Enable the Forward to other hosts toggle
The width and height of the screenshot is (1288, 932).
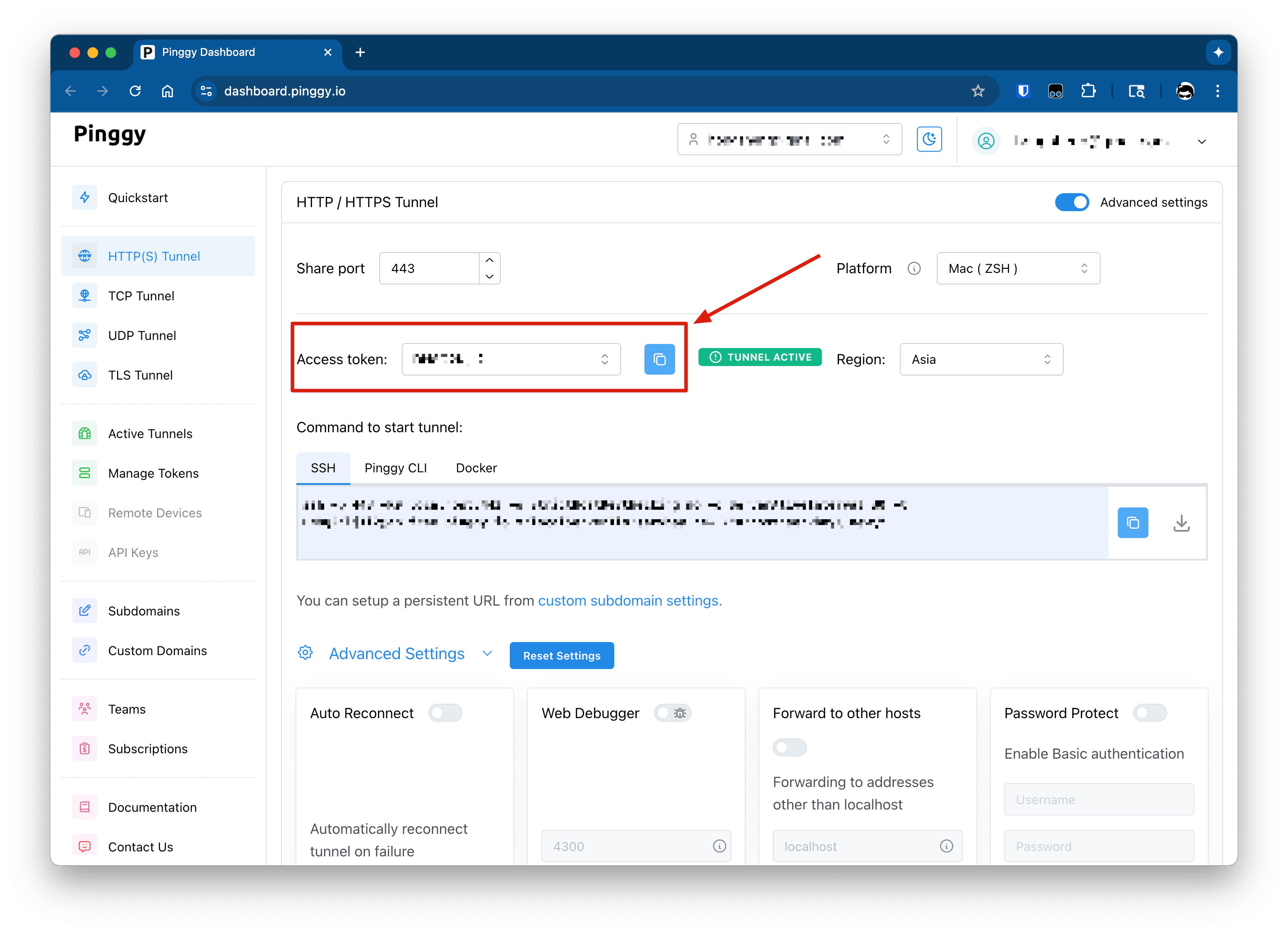point(789,747)
